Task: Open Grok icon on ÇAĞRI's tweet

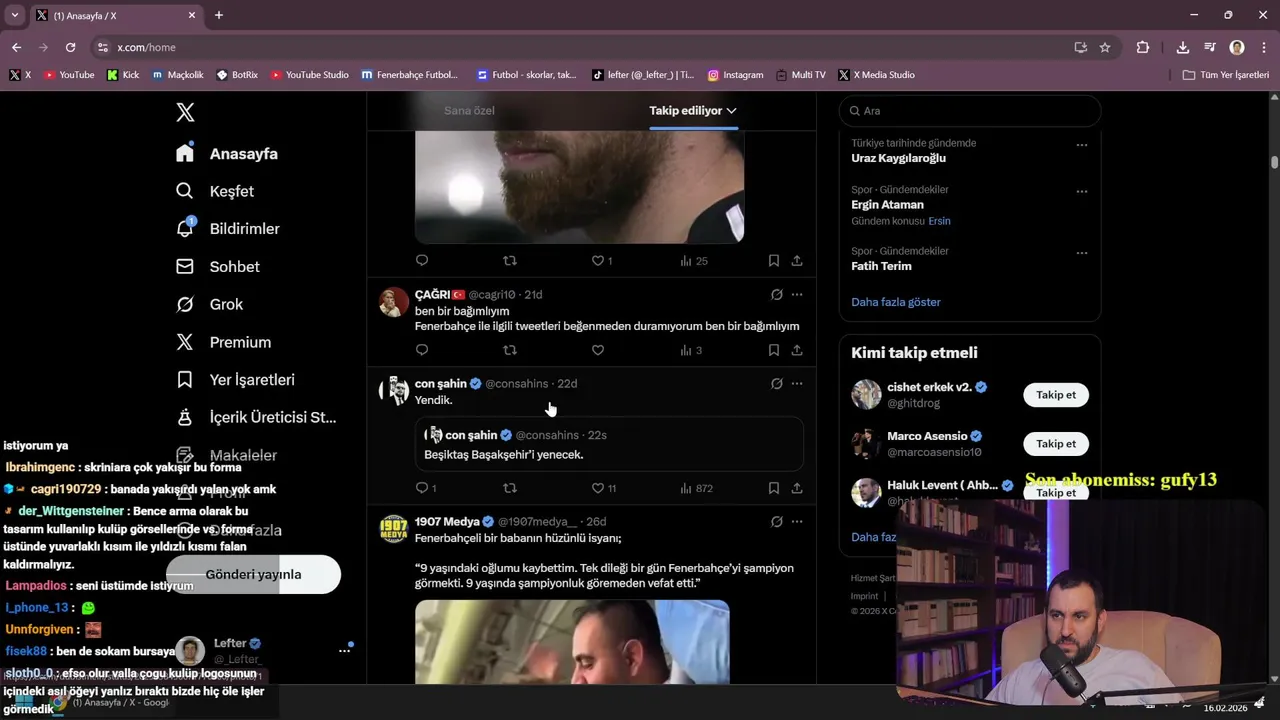Action: coord(776,295)
